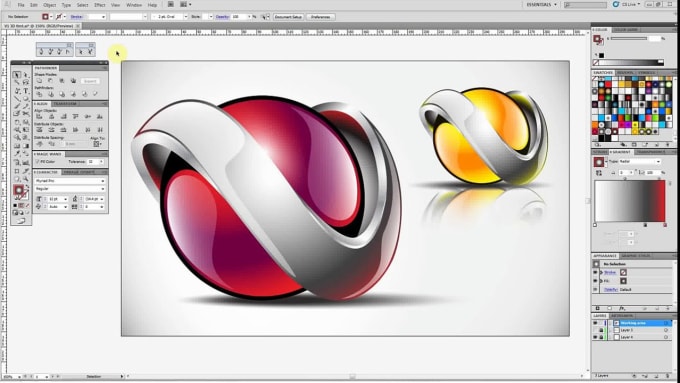The image size is (680, 383).
Task: Expand the Stroke attribute in Appearance
Action: 602,272
